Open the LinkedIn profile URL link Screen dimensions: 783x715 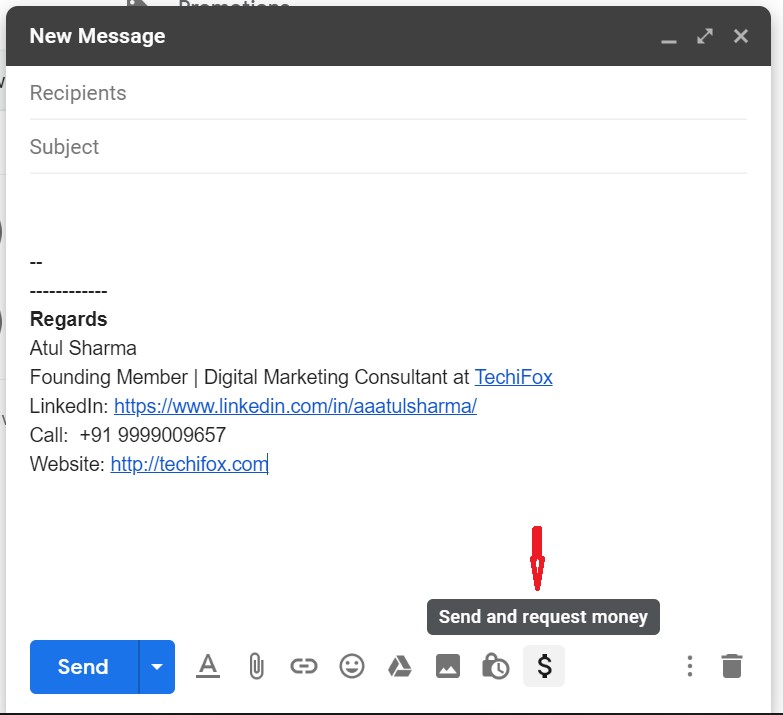pyautogui.click(x=295, y=406)
